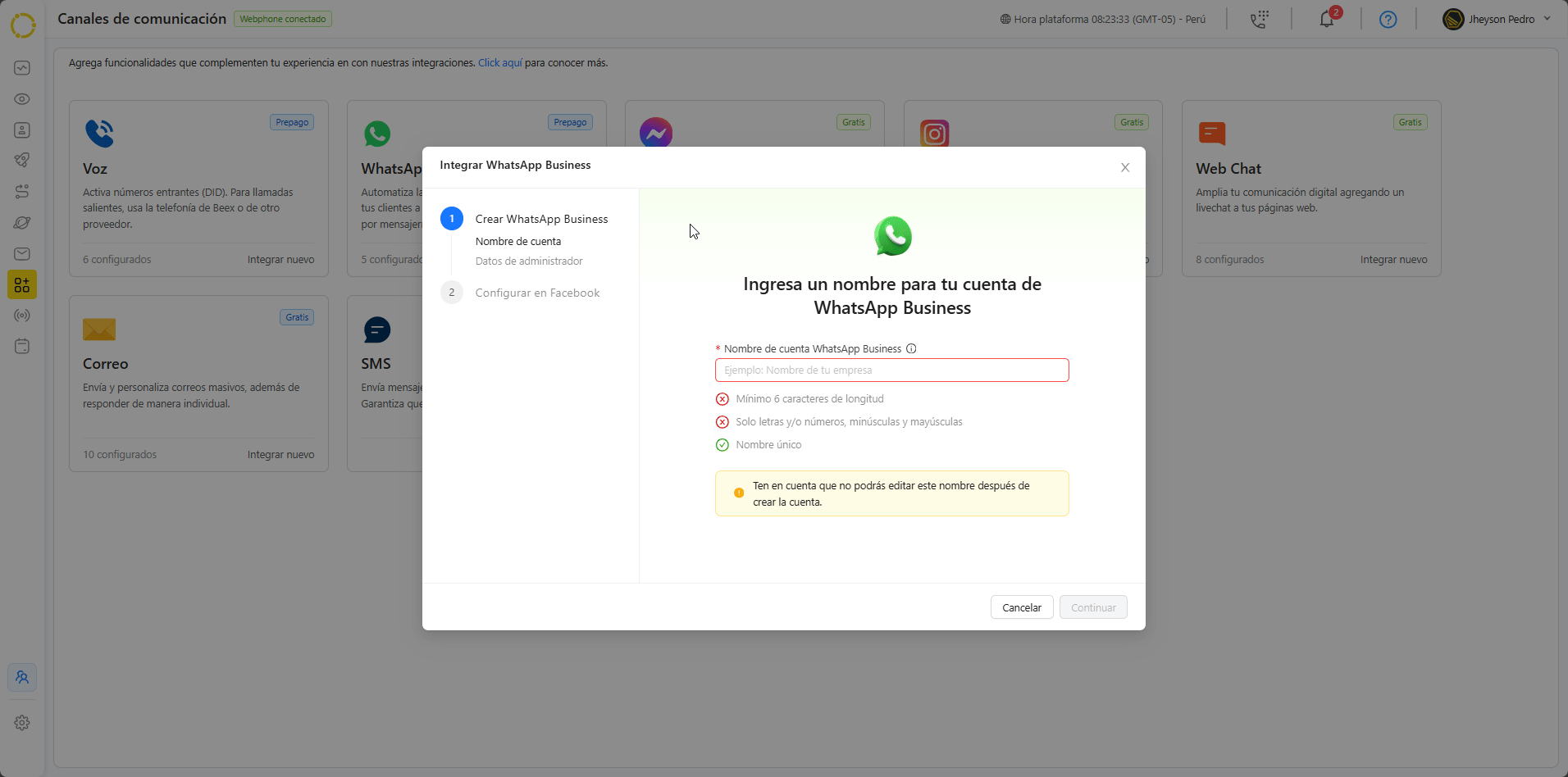
Task: Open the help question mark icon
Action: [1388, 20]
